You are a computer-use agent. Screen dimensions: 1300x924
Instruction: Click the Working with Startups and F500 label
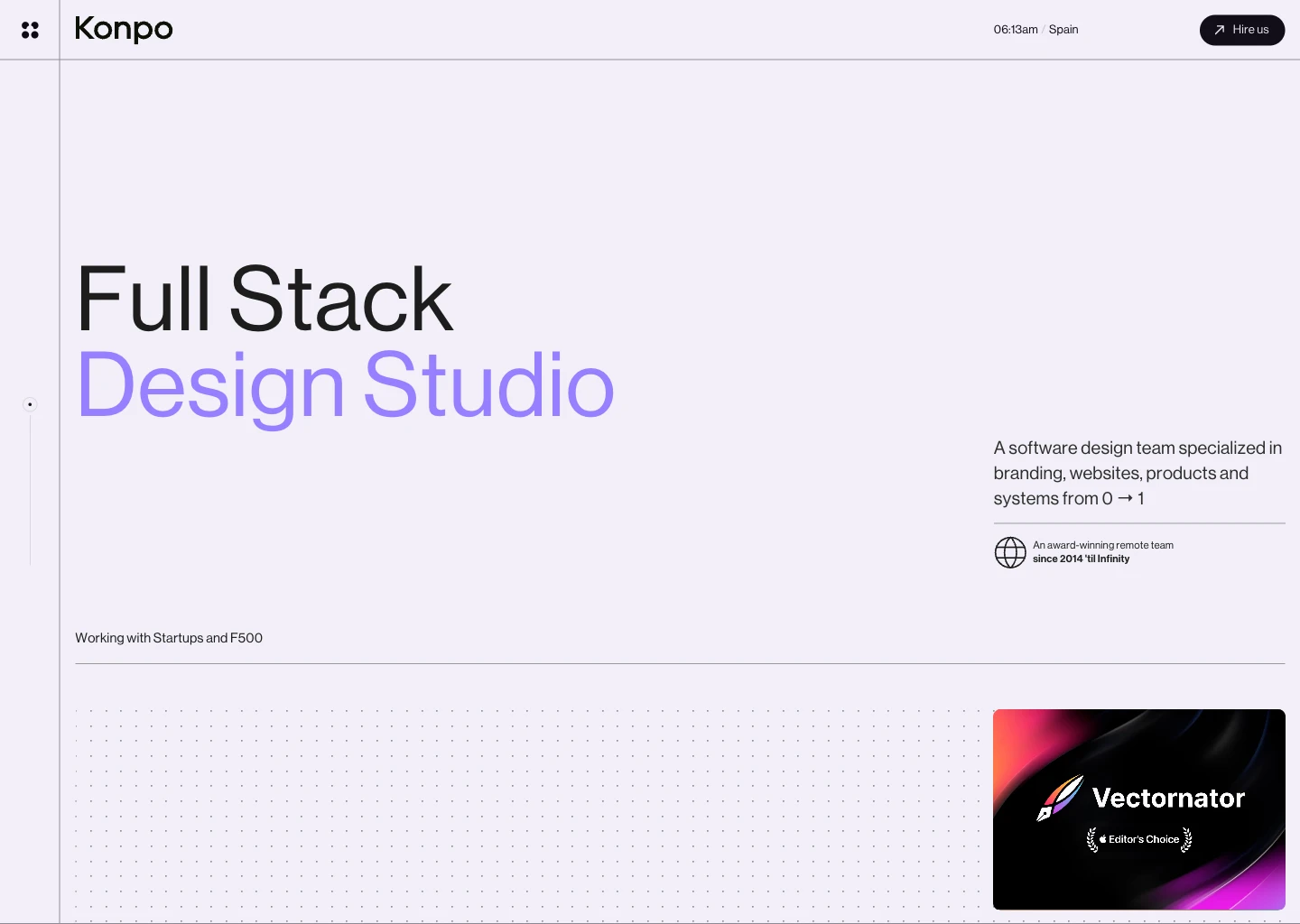coord(169,638)
